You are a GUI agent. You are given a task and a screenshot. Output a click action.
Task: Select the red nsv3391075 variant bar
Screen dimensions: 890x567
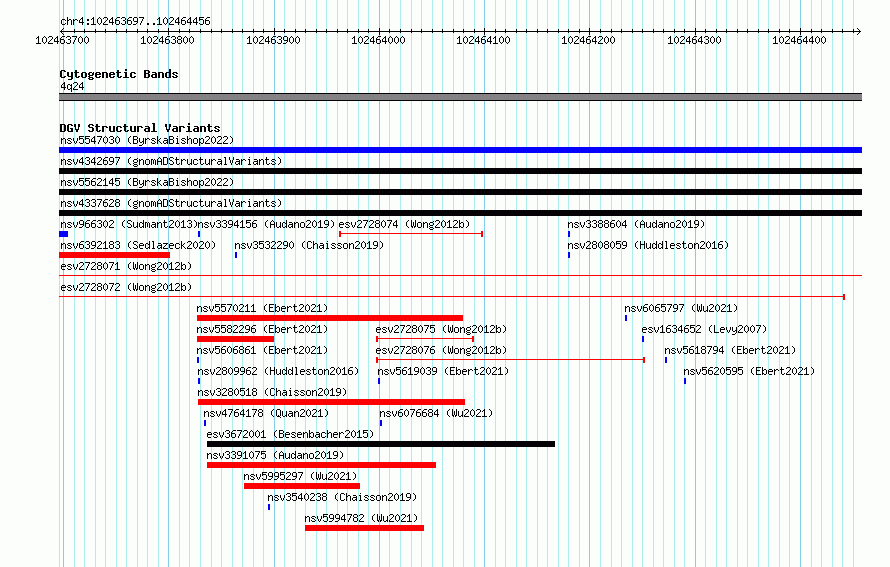321,465
